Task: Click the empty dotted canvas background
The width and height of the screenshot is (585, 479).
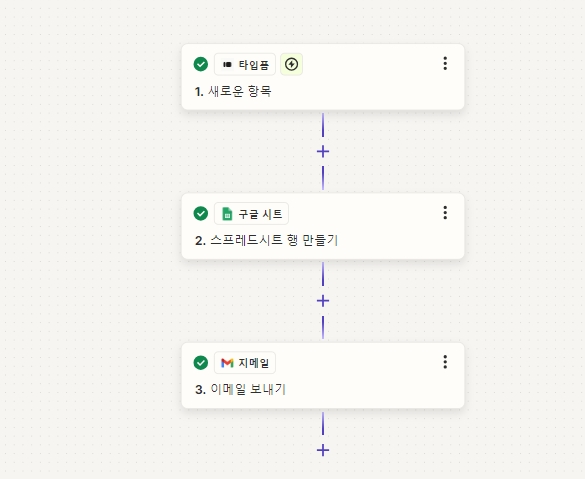Action: (90, 239)
